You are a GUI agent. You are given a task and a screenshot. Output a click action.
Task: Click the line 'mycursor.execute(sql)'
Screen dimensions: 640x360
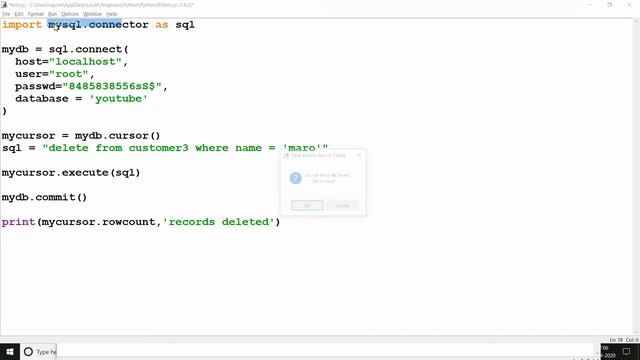(71, 173)
